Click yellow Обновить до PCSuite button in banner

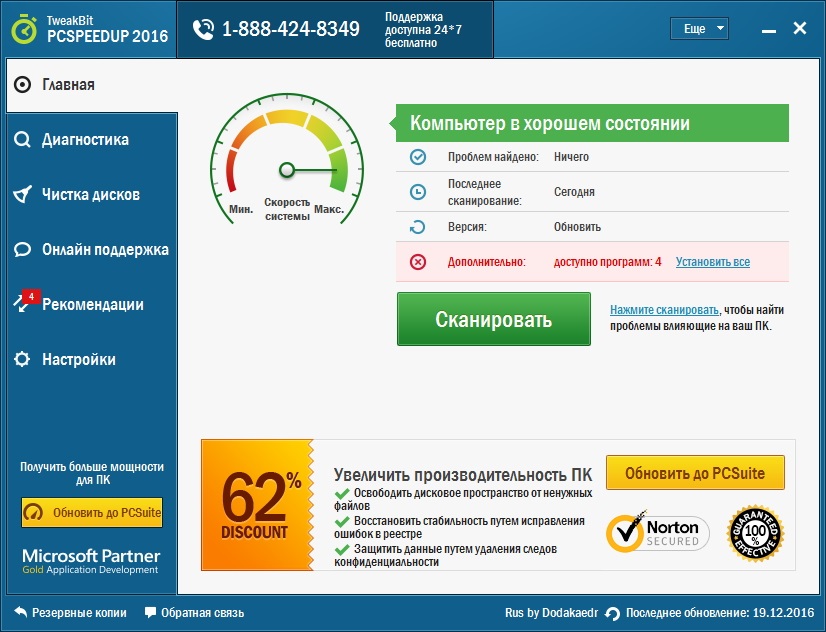coord(695,472)
